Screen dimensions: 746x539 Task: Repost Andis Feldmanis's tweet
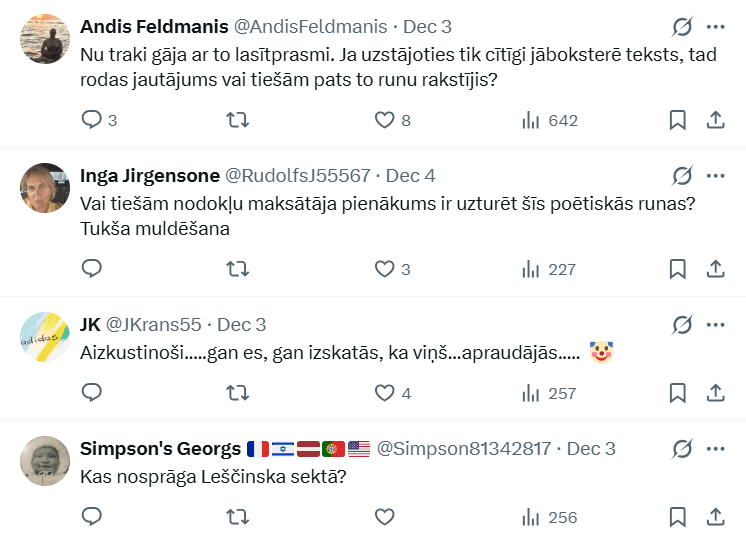[238, 120]
